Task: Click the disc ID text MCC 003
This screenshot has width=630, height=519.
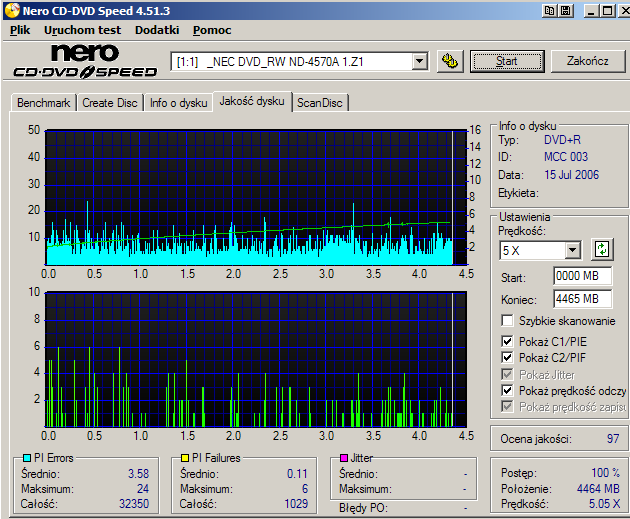Action: click(566, 157)
